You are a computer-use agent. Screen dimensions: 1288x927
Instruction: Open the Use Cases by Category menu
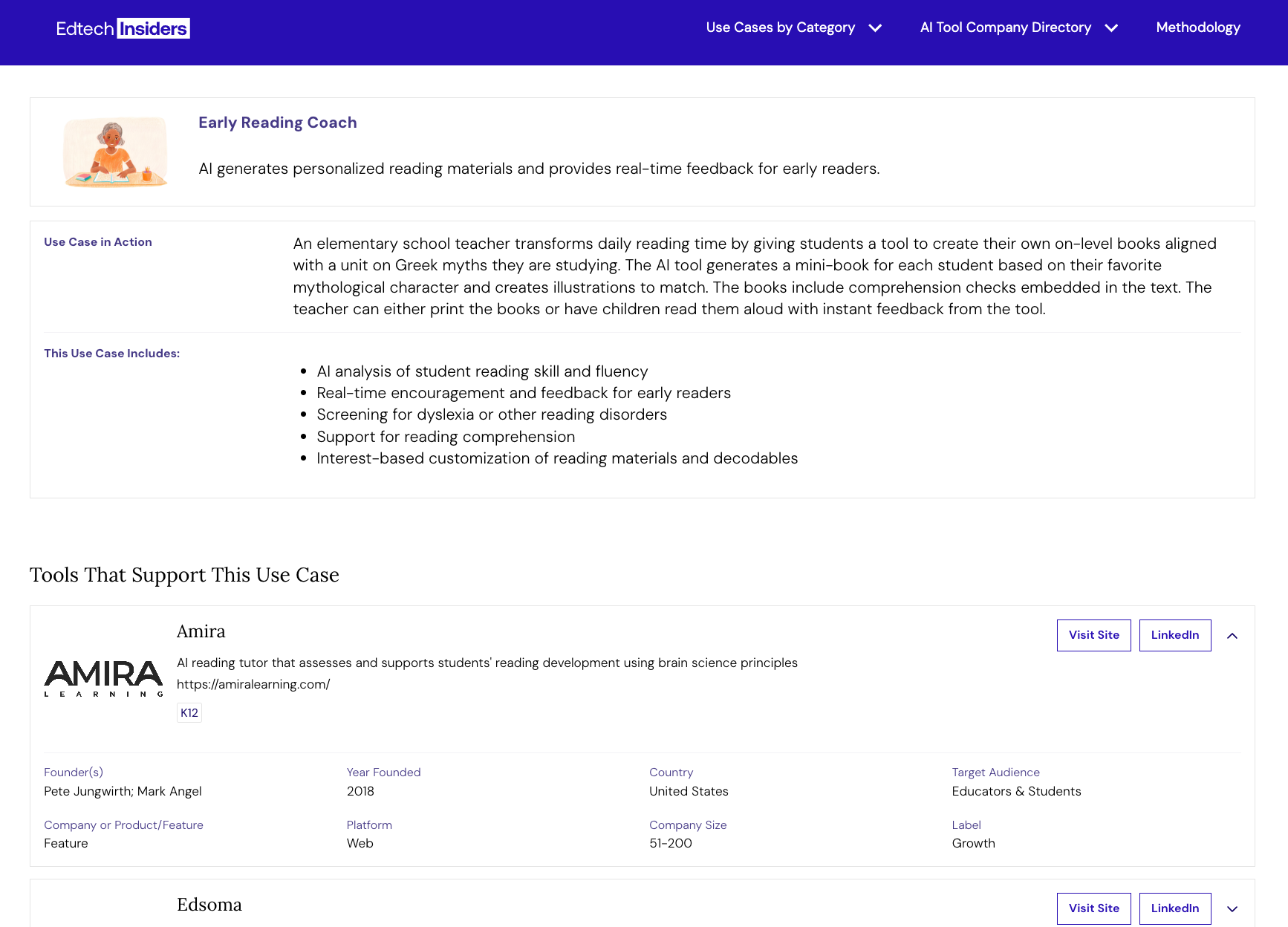[781, 27]
